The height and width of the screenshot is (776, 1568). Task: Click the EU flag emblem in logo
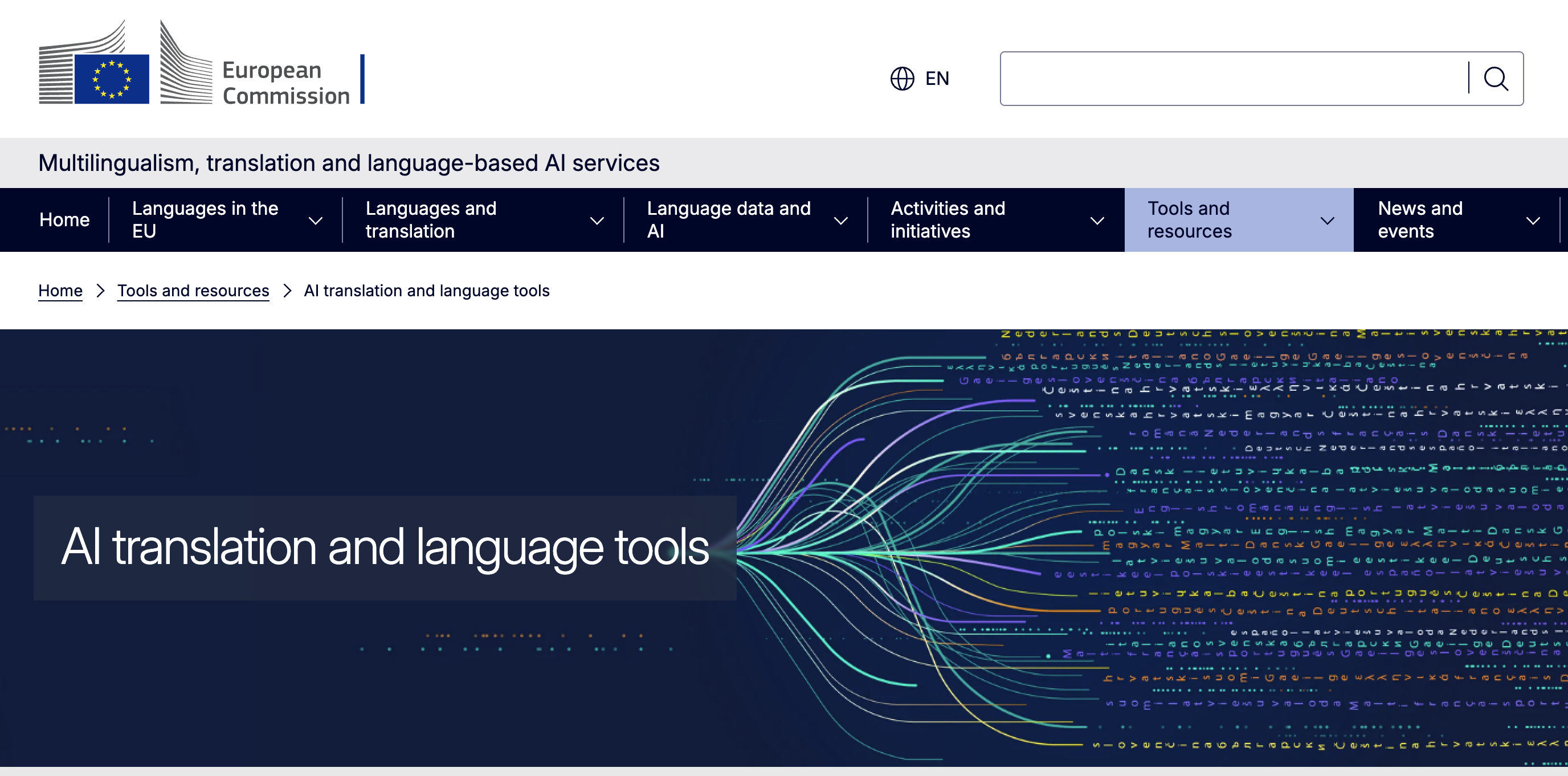[112, 79]
